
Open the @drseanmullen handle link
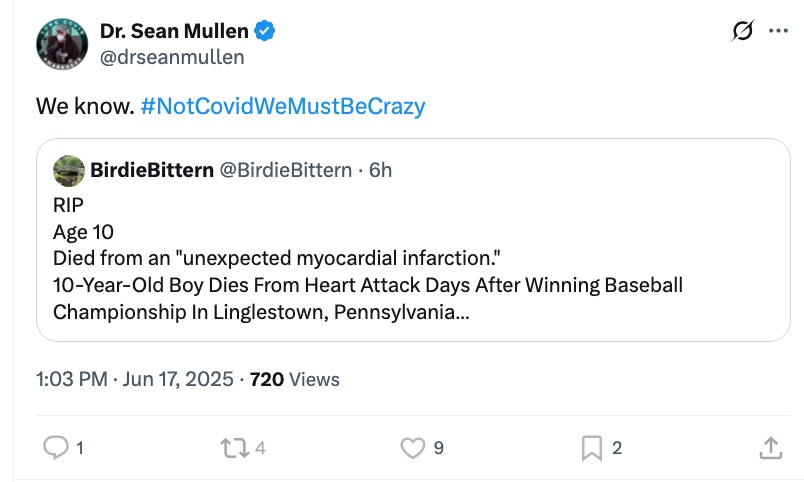(172, 57)
